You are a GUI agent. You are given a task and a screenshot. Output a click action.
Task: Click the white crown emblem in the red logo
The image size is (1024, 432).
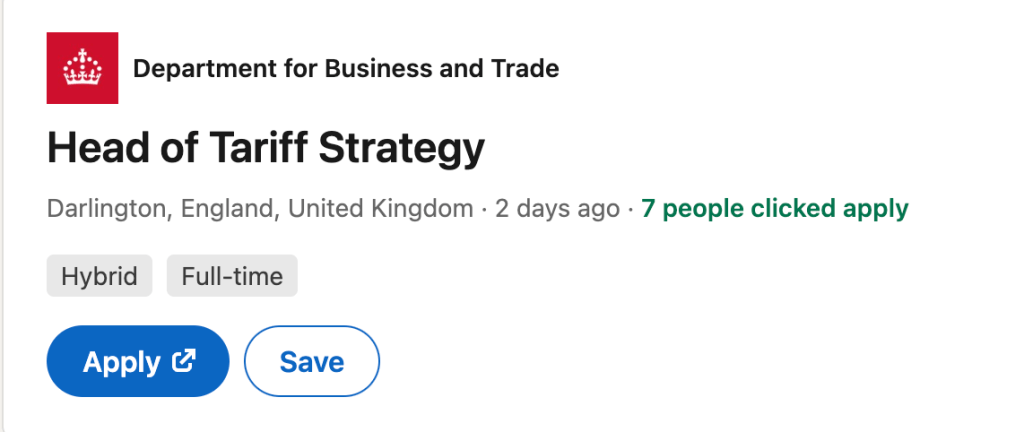[82, 69]
